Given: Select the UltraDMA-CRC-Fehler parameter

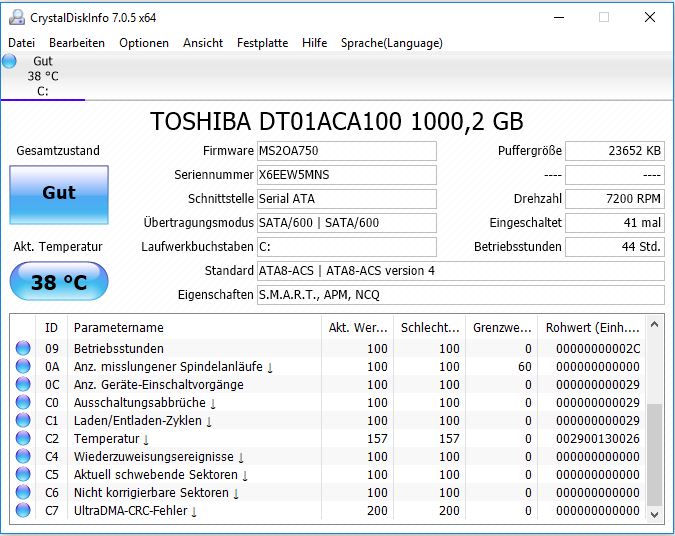Looking at the screenshot, I should pos(135,511).
